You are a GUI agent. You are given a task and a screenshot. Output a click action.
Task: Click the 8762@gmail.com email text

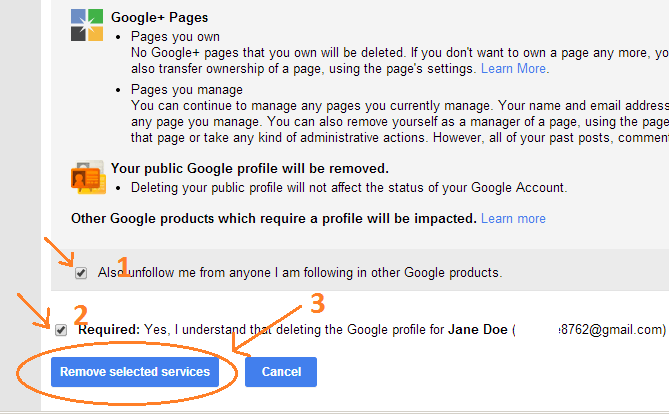coord(612,329)
